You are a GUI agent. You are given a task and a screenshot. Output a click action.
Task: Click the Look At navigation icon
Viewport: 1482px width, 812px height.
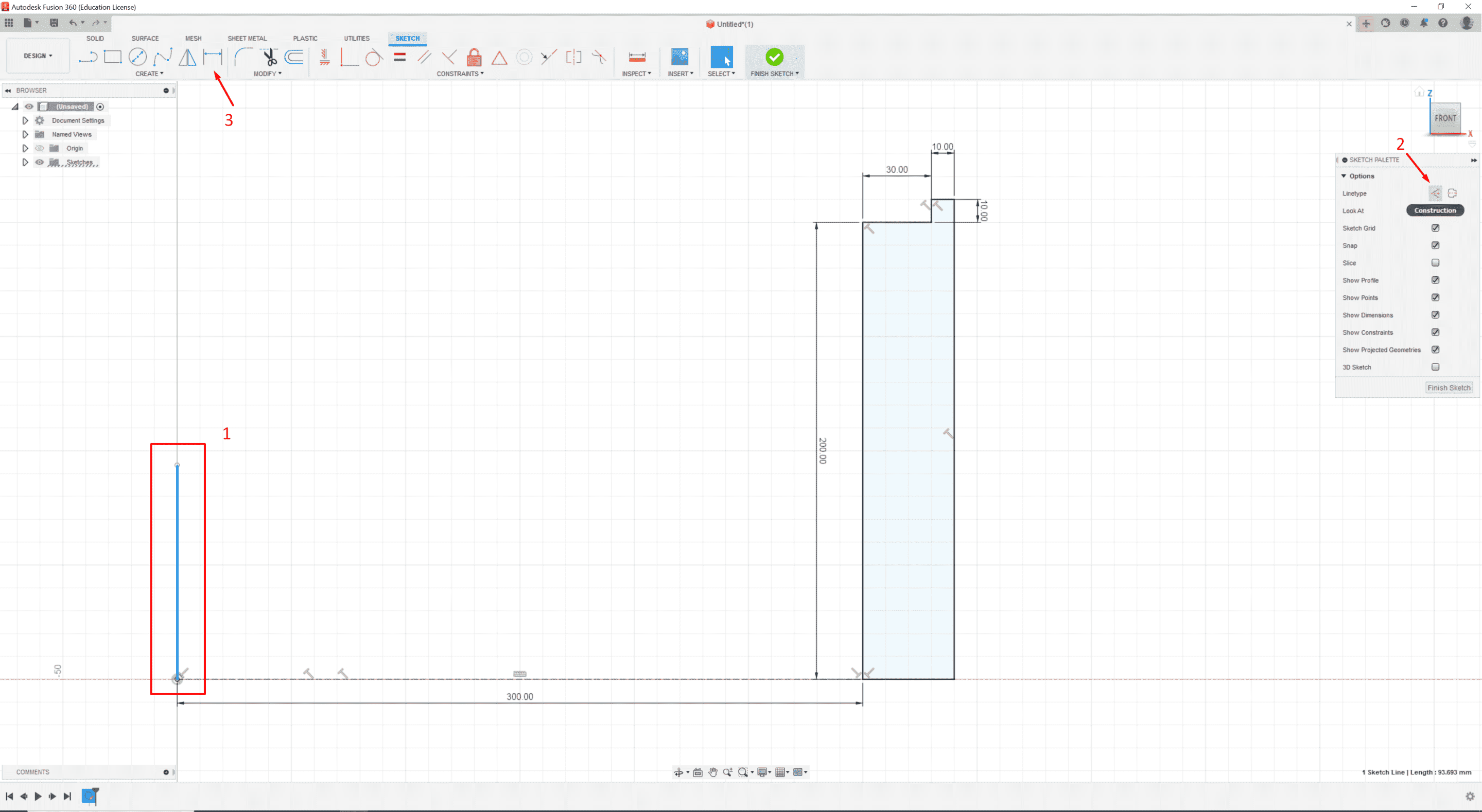(x=698, y=772)
